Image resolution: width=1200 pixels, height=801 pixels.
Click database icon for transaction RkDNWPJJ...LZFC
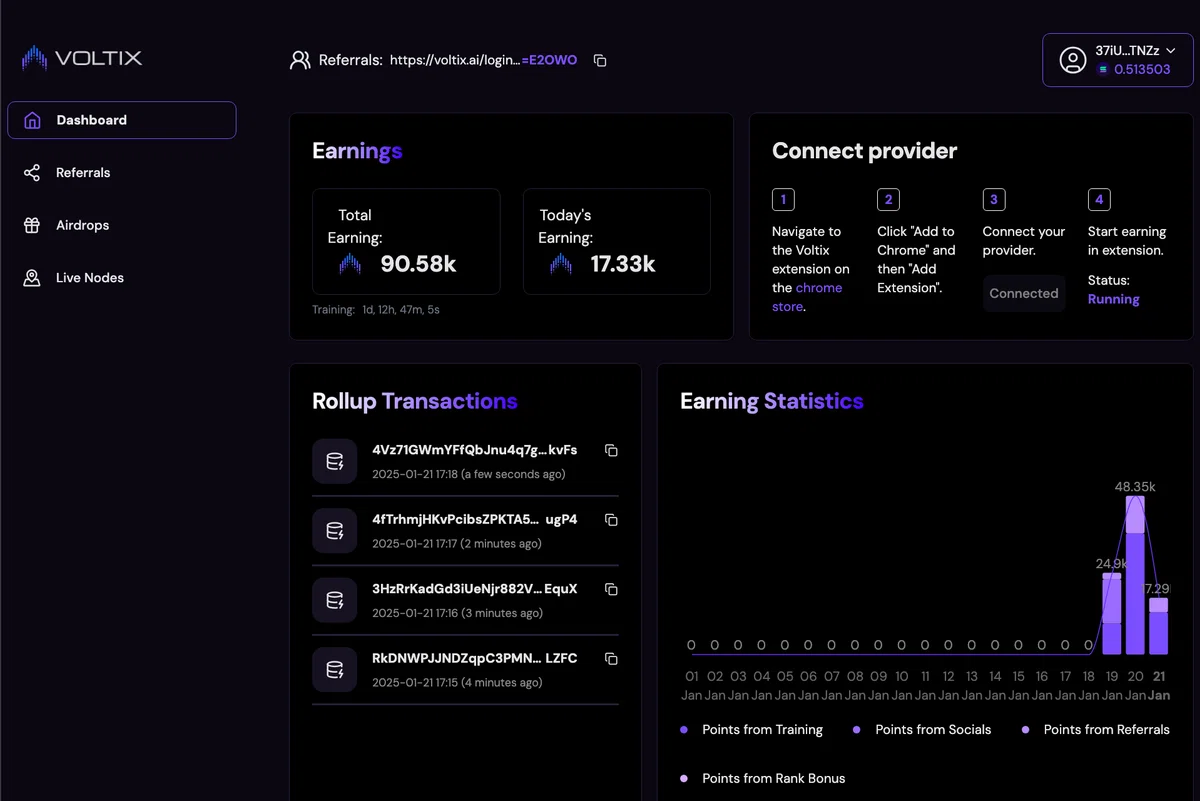pos(335,670)
